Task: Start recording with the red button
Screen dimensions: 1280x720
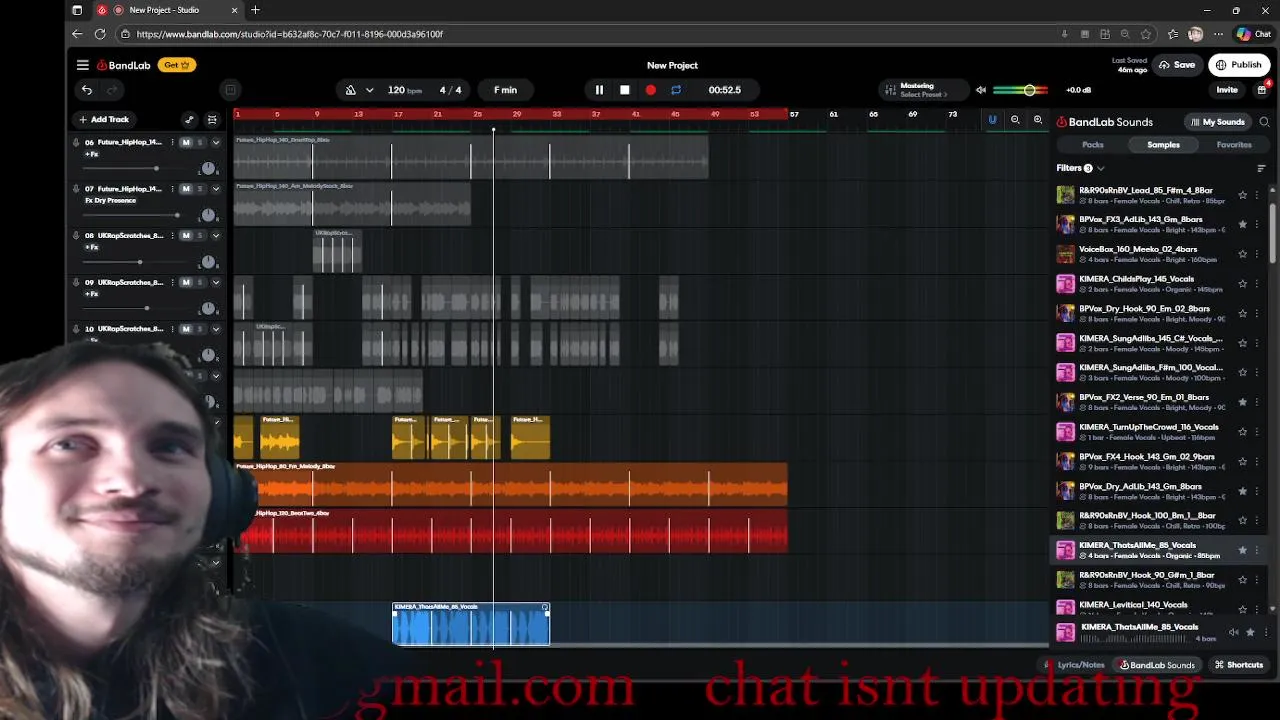Action: tap(651, 90)
